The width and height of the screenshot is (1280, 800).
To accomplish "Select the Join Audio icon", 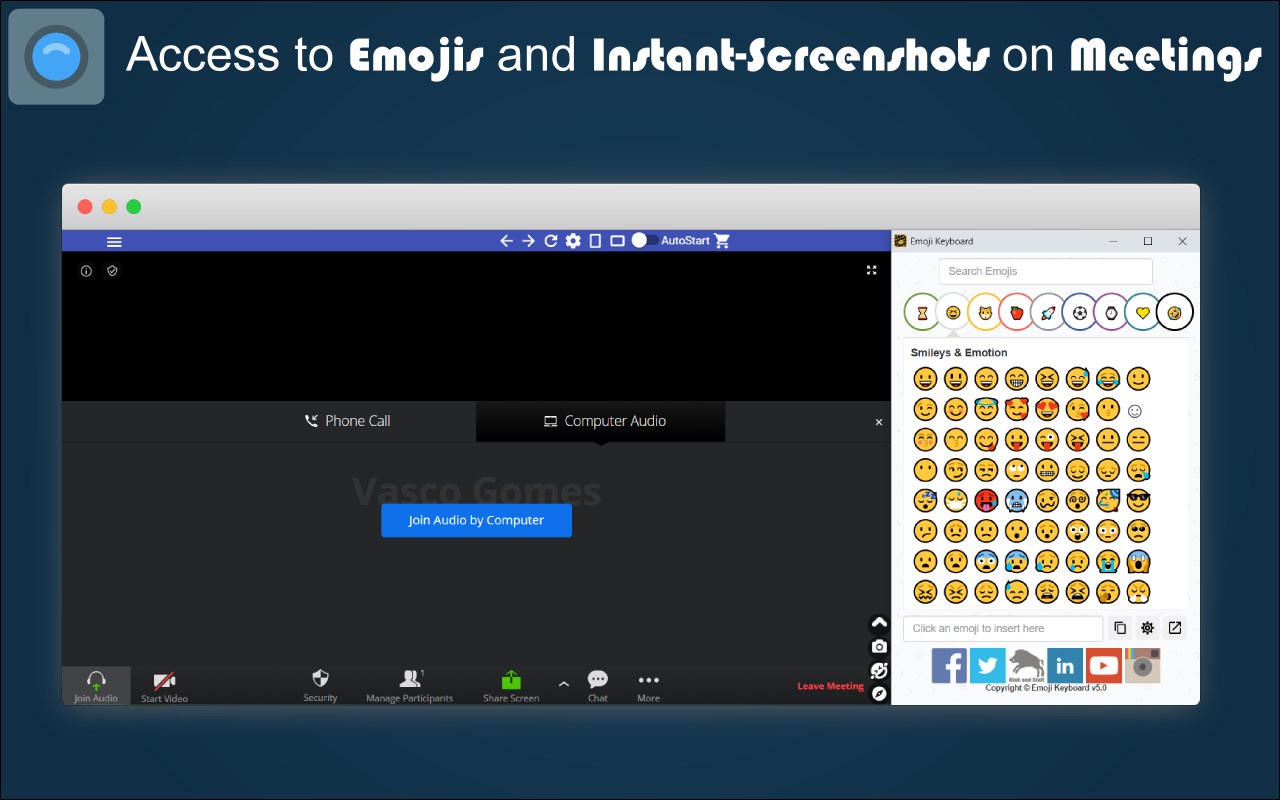I will click(96, 685).
